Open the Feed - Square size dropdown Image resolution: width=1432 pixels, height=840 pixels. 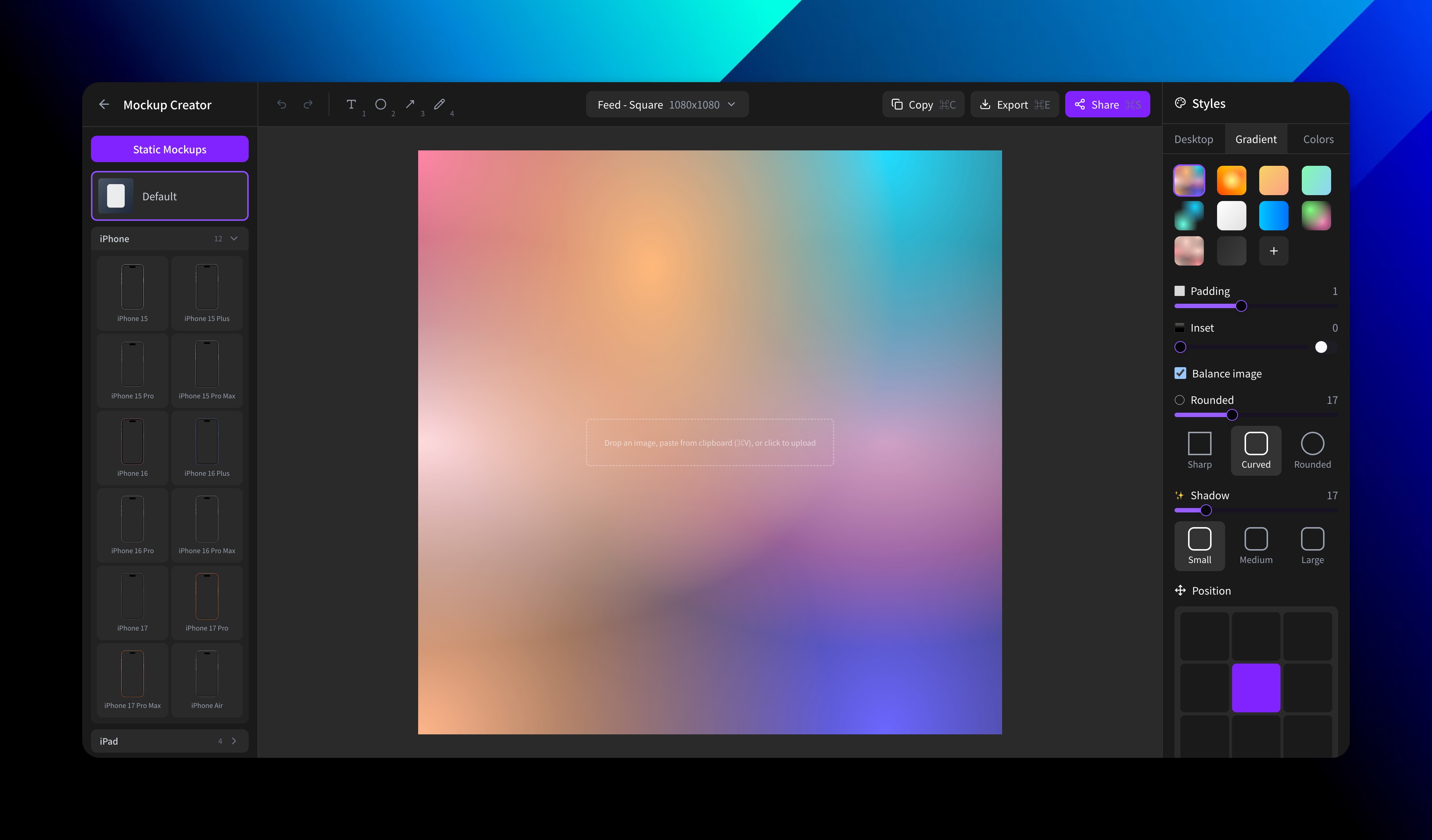[667, 105]
